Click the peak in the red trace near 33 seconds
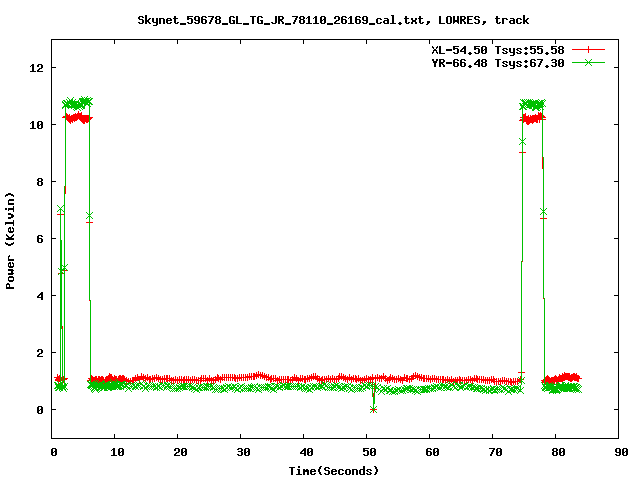This screenshot has width=640, height=480. click(x=259, y=374)
